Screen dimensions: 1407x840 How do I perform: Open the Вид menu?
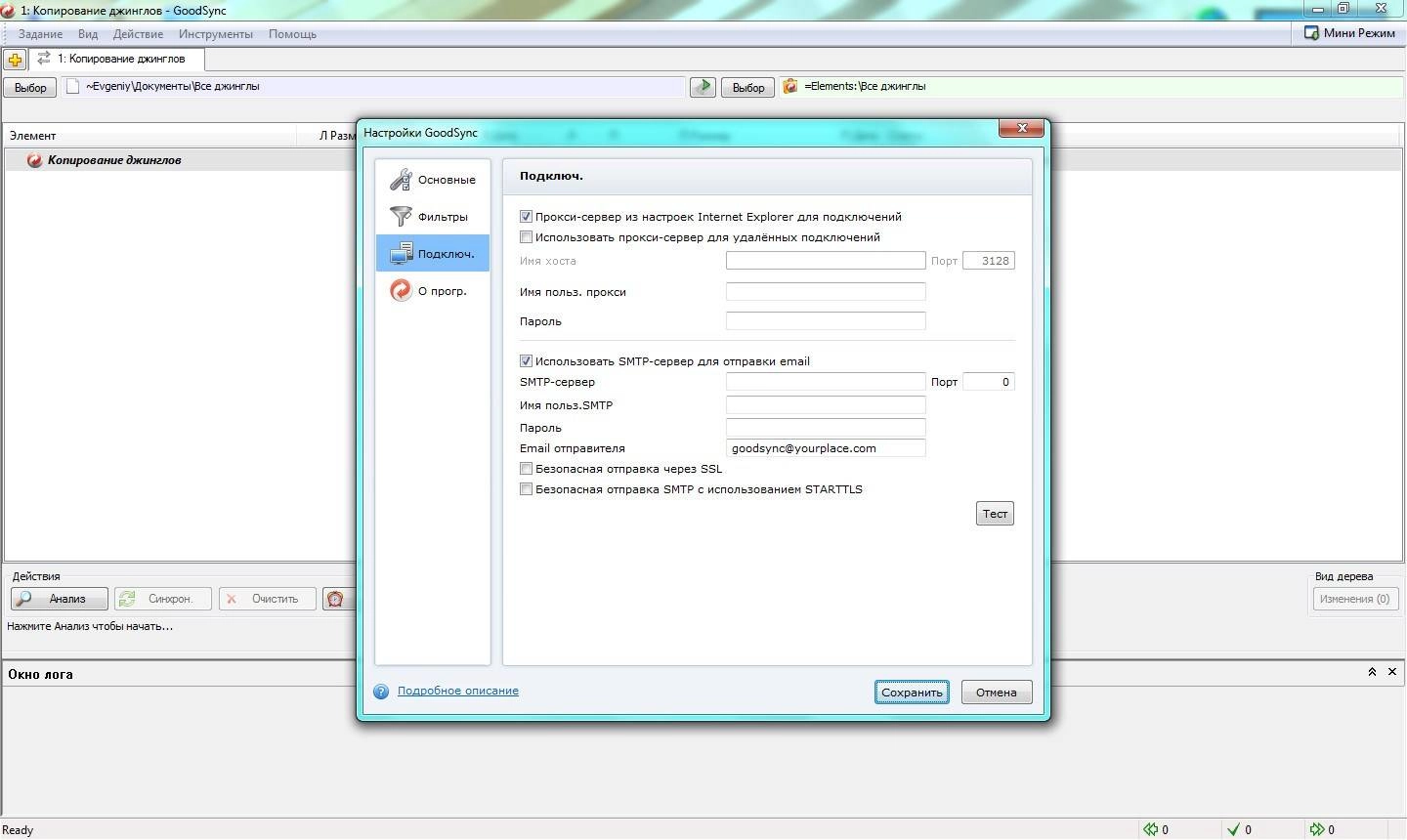[88, 34]
